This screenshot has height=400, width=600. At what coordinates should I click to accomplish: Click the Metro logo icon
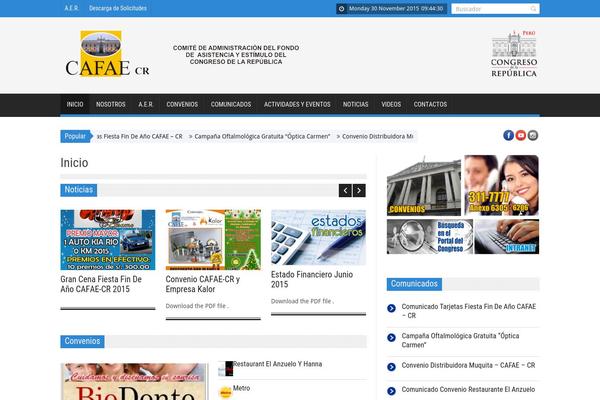[225, 392]
